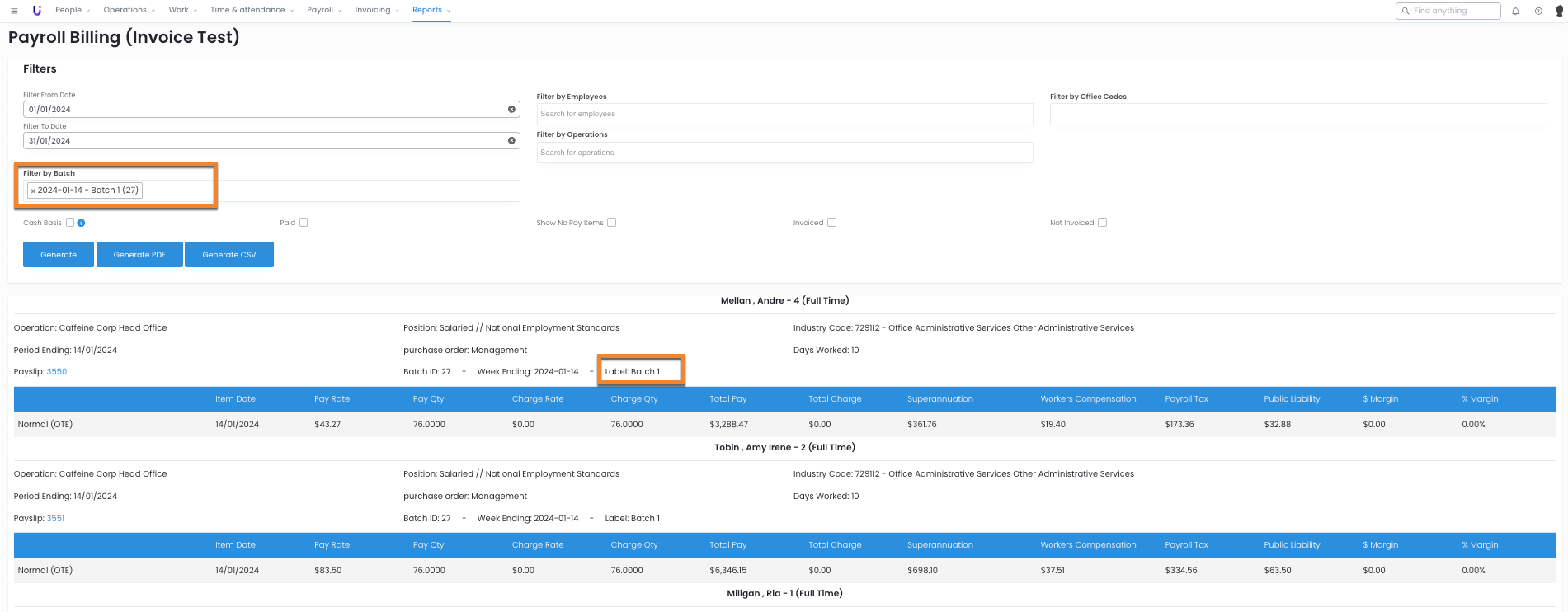This screenshot has height=612, width=1568.
Task: Expand the Payroll menu dropdown
Action: point(323,10)
